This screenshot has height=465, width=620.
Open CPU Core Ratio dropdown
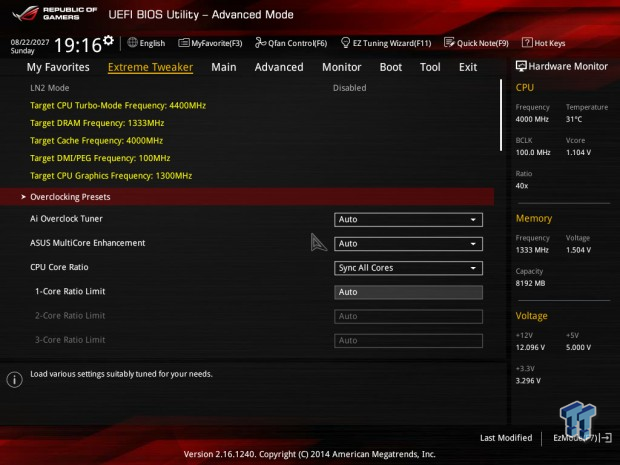pyautogui.click(x=408, y=268)
